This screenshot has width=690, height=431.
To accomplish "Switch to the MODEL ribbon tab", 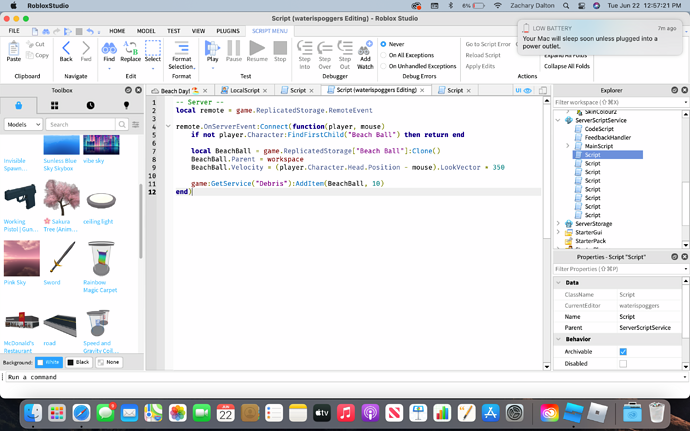I will pyautogui.click(x=146, y=31).
